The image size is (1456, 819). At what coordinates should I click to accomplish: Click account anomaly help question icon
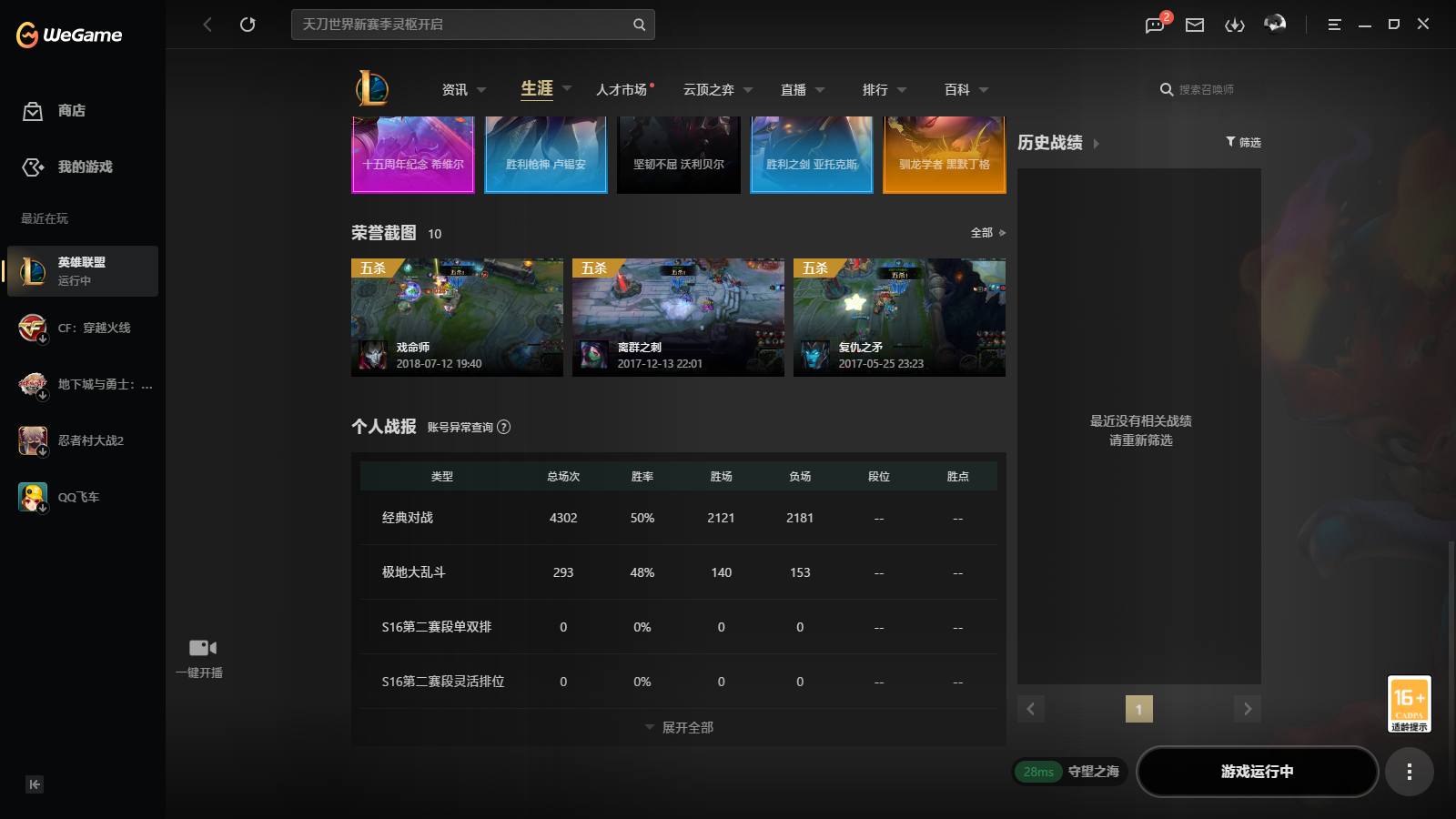(504, 427)
